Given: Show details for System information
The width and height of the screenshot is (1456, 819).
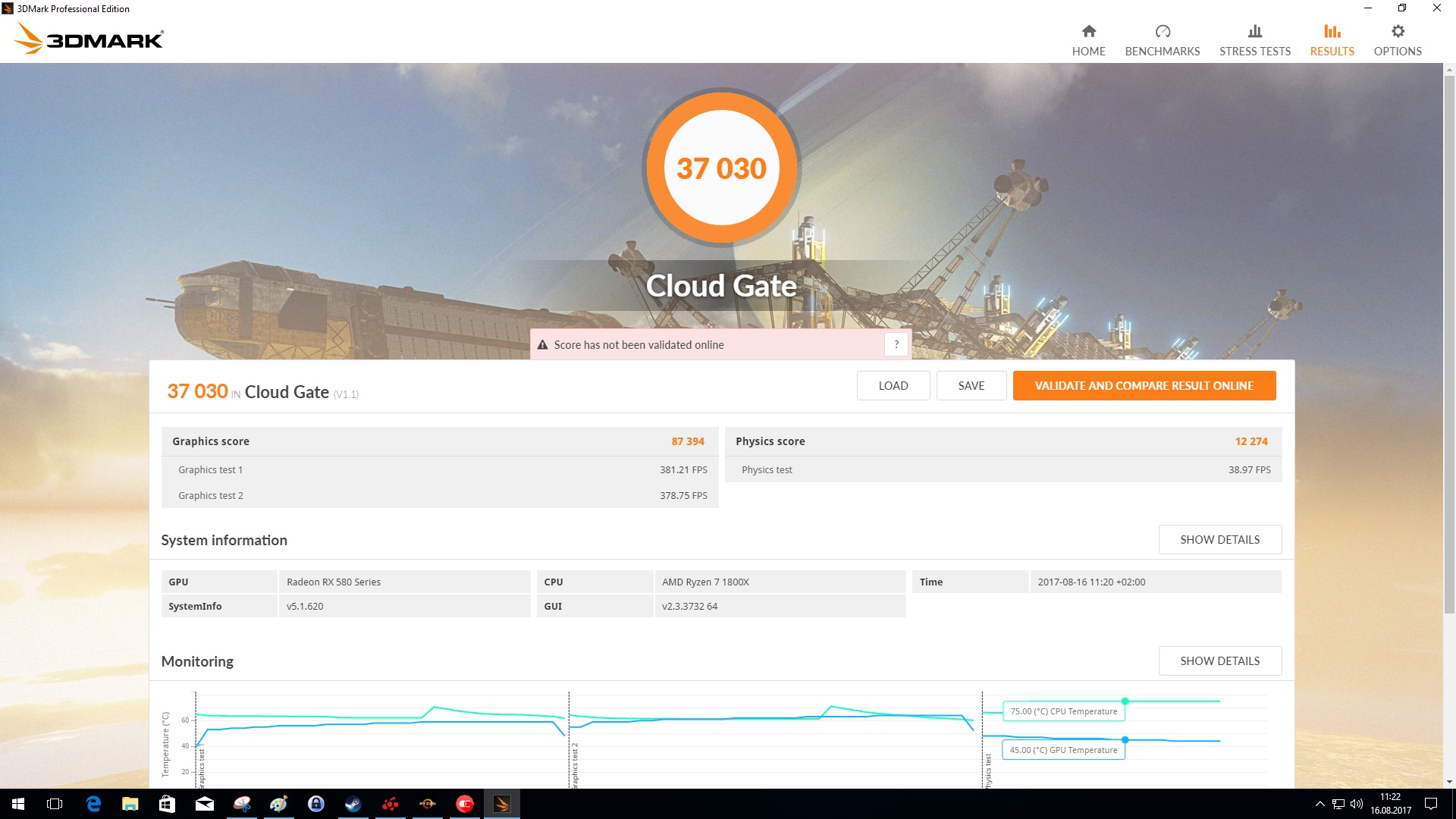Looking at the screenshot, I should click(1219, 539).
